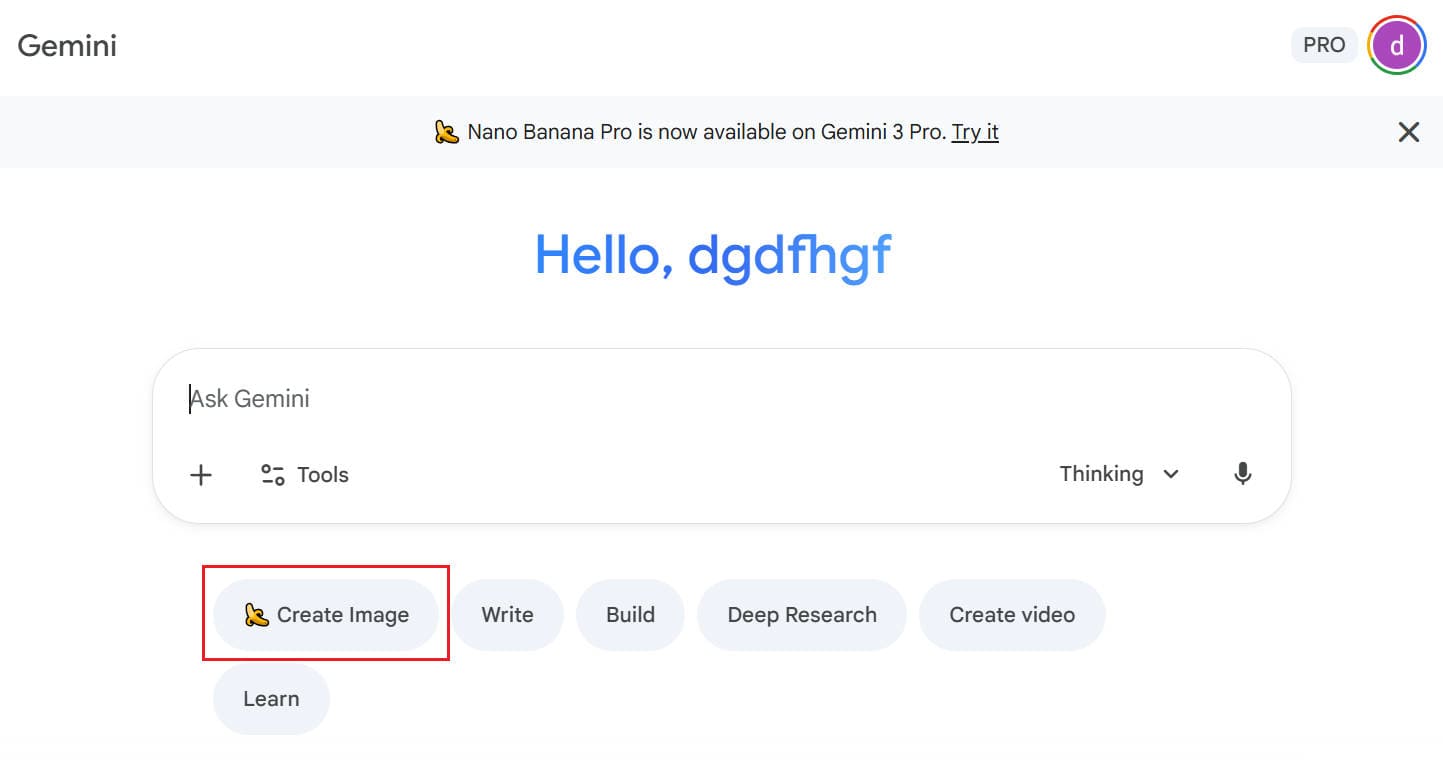This screenshot has width=1443, height=760.
Task: Open the Try it link for Gemini 3 Pro
Action: pyautogui.click(x=975, y=131)
